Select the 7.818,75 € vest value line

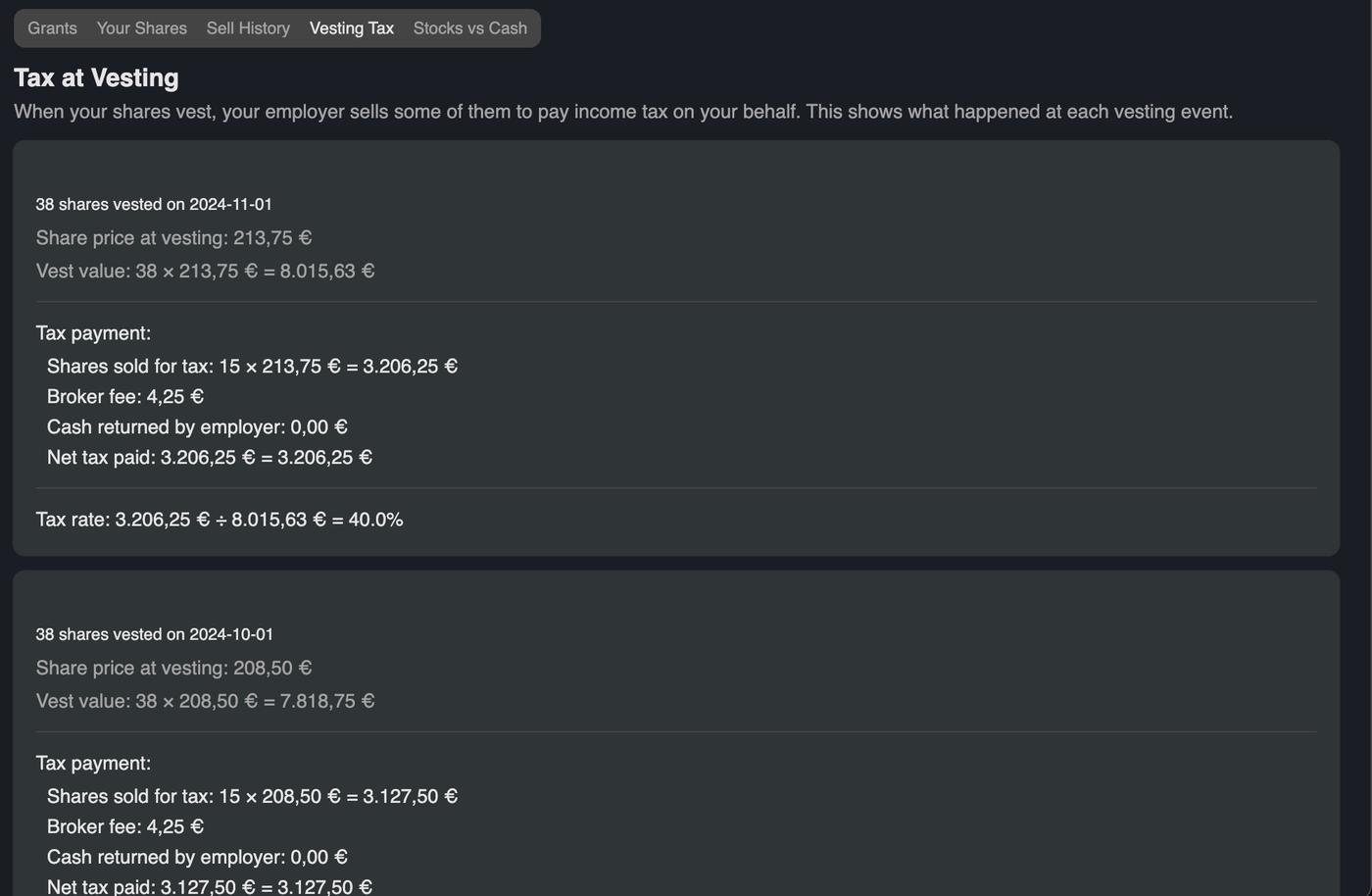click(205, 702)
